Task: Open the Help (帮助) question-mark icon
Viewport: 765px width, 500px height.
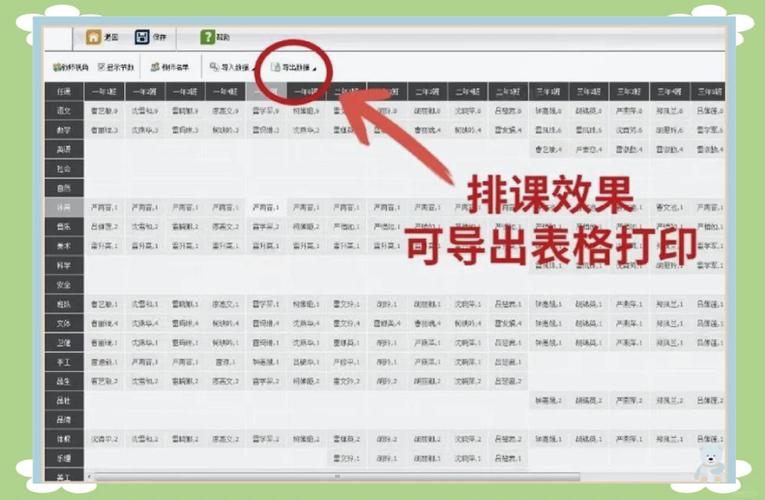Action: [207, 37]
